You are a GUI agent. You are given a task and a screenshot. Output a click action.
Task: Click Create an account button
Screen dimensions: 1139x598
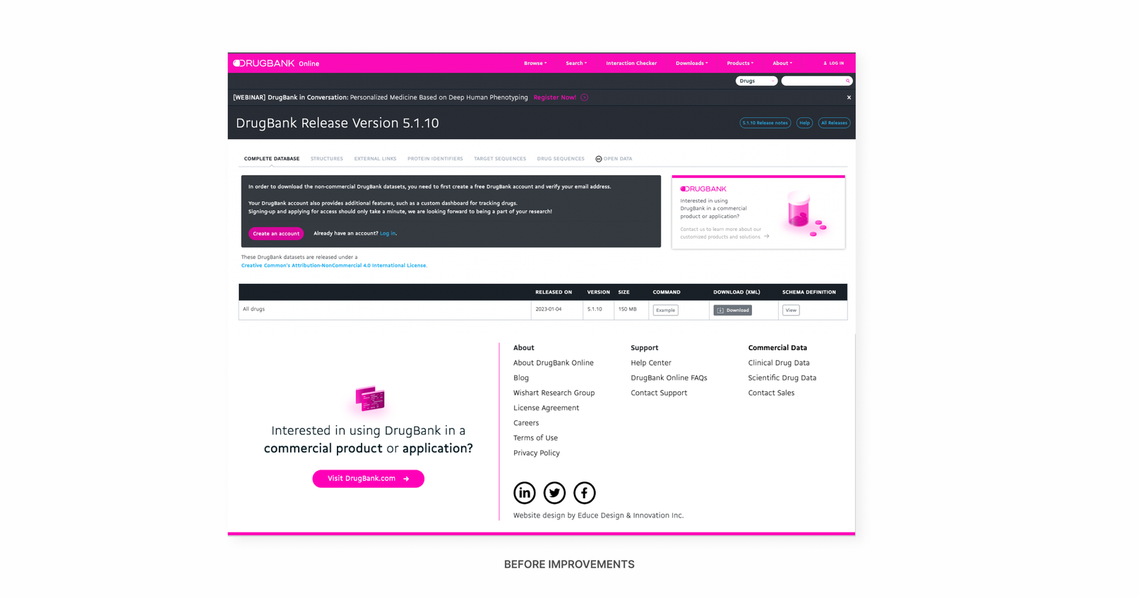pos(276,233)
